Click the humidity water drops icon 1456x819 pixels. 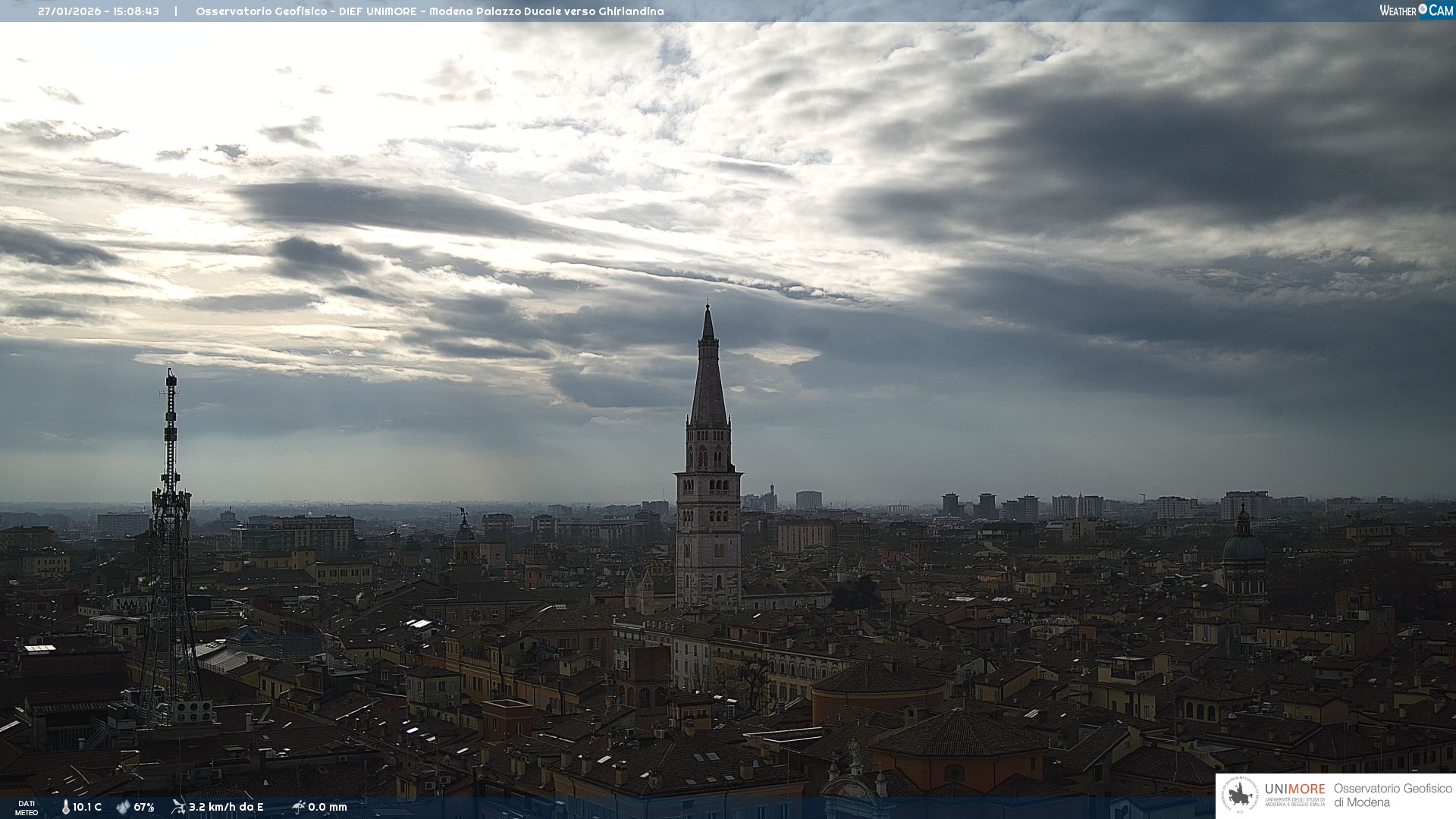[x=123, y=807]
